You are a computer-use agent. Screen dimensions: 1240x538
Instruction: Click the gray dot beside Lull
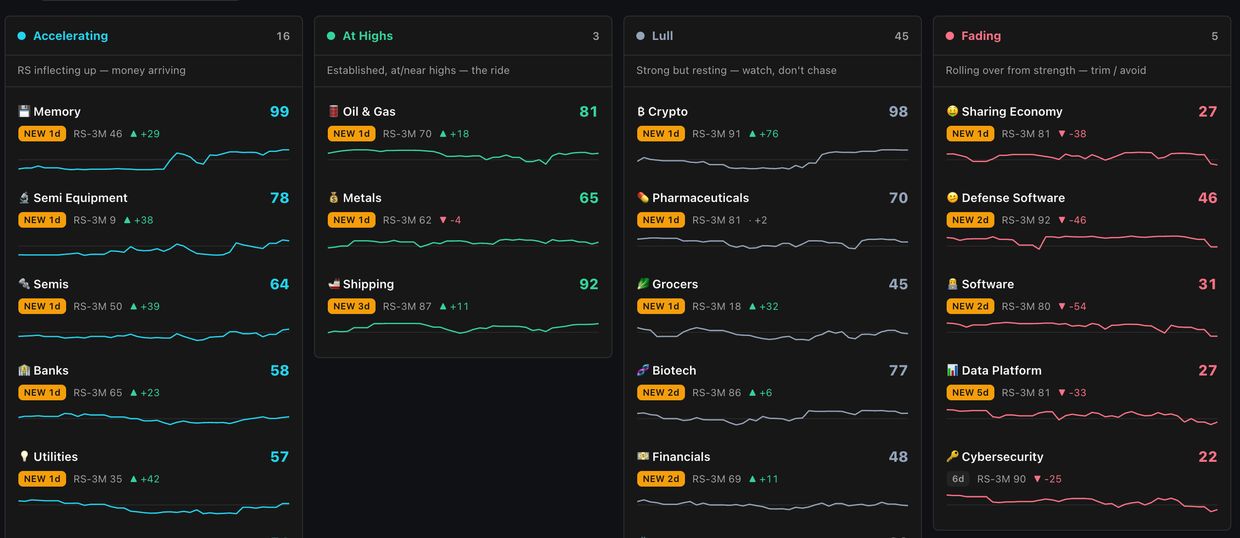641,36
